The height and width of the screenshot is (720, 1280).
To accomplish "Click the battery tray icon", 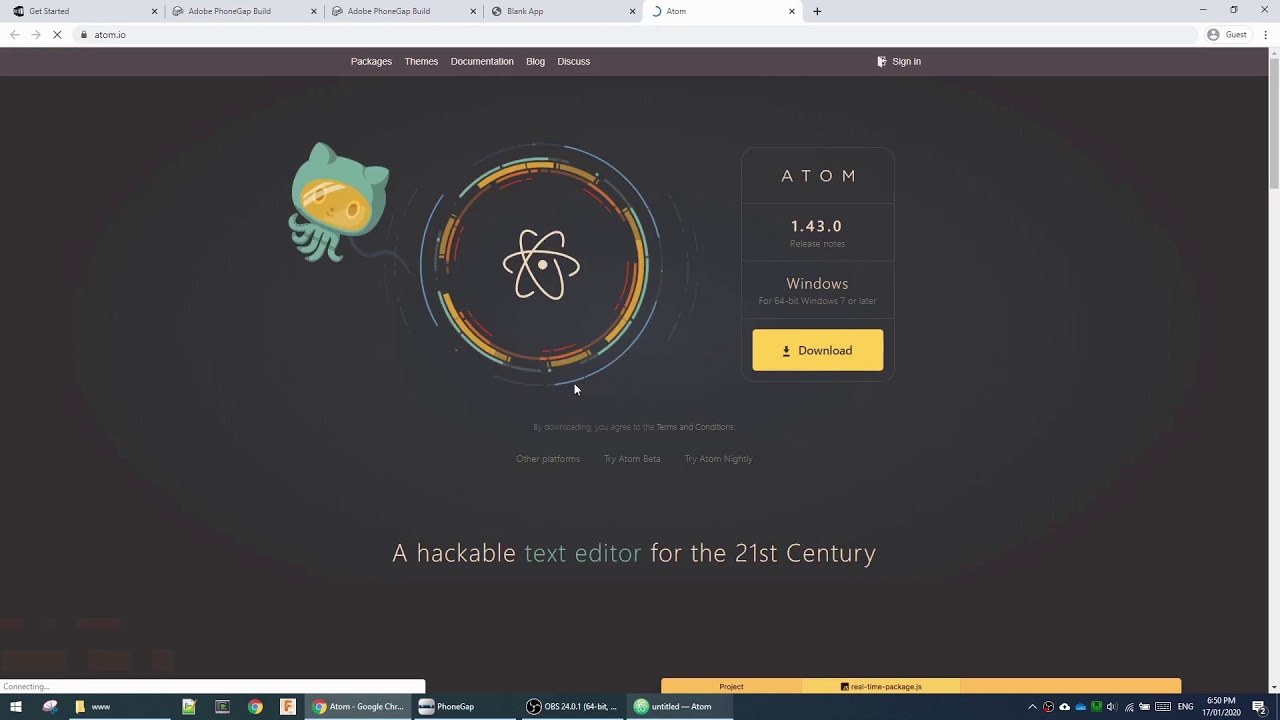I will 1145,707.
